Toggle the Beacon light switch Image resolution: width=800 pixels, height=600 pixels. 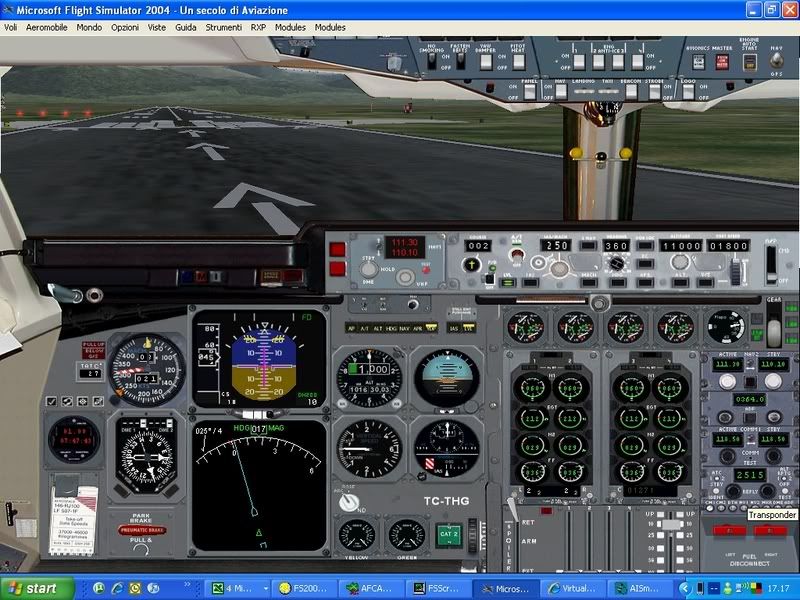[x=632, y=92]
